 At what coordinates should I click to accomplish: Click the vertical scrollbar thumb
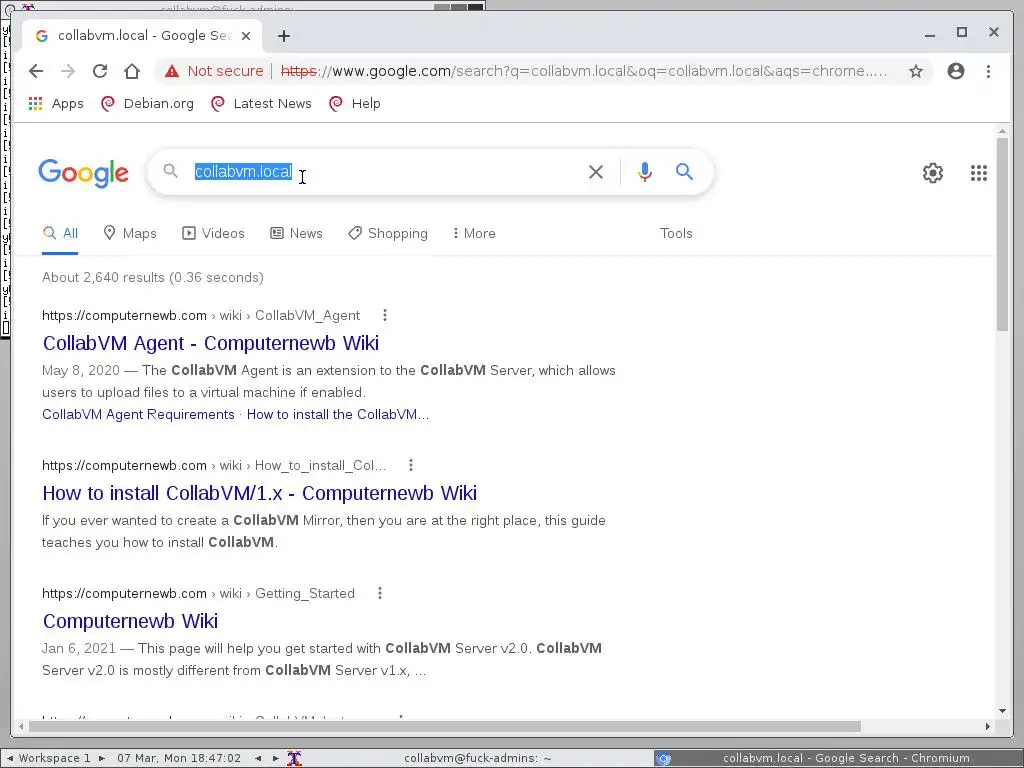1002,234
